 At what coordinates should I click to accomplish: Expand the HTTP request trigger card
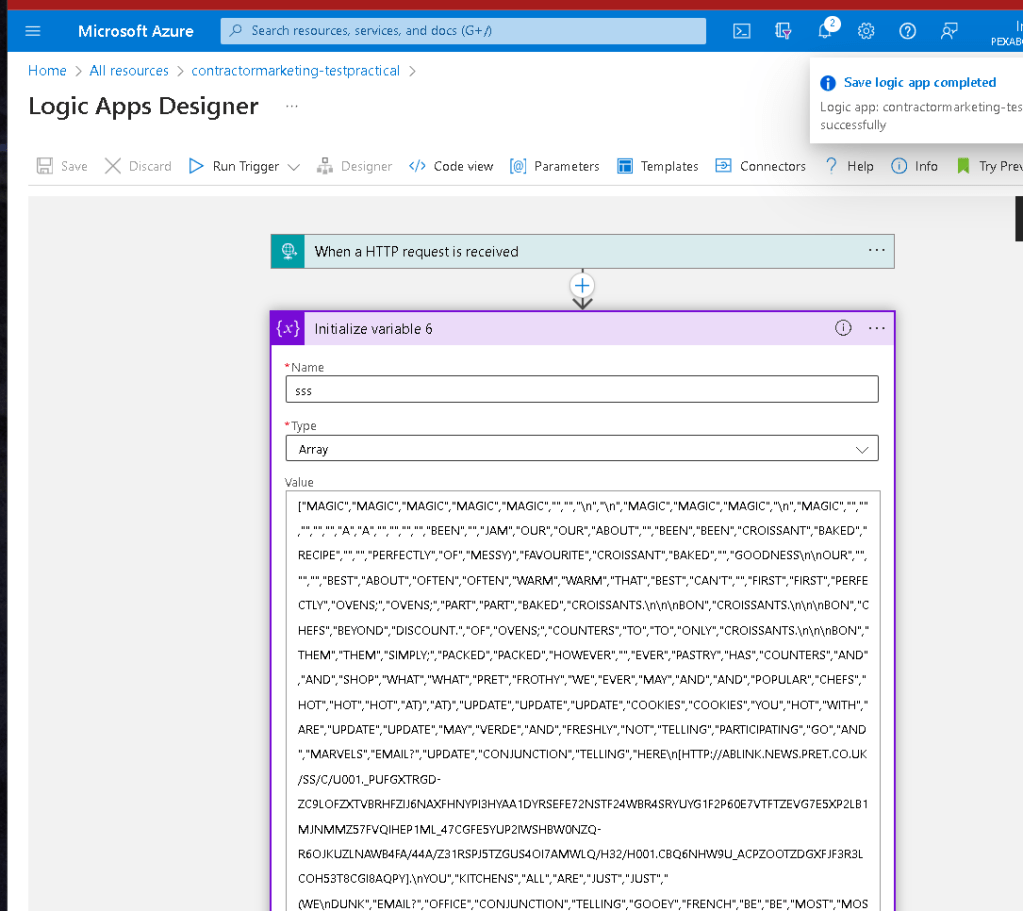click(582, 251)
